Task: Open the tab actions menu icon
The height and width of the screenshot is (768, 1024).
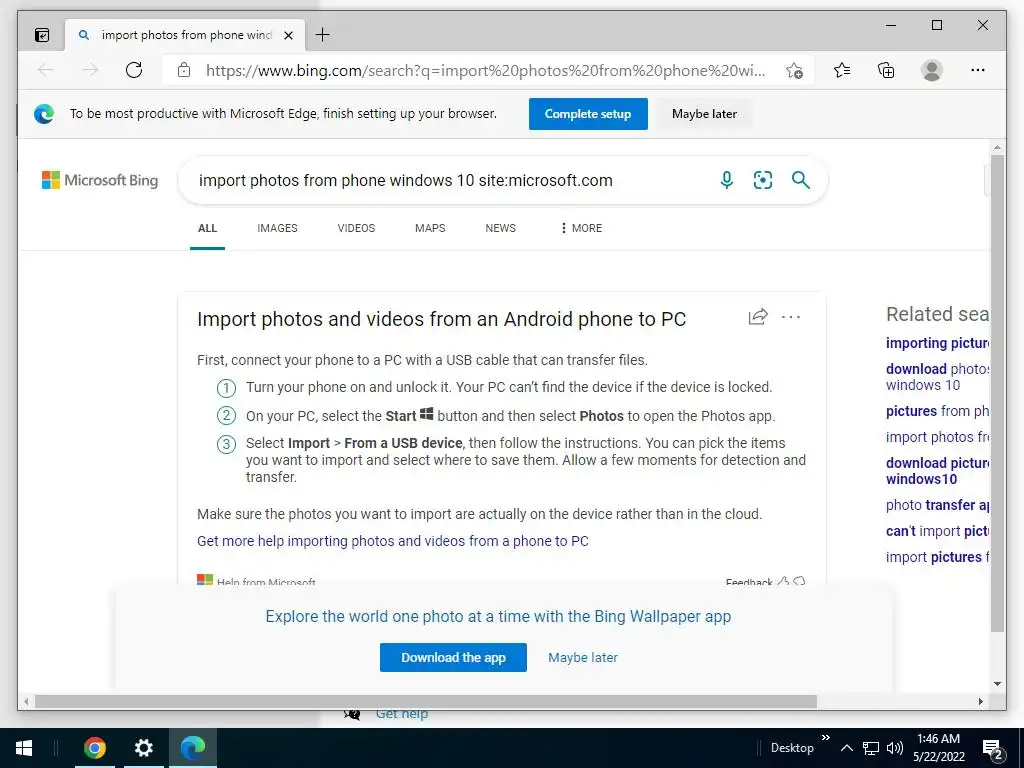Action: pyautogui.click(x=42, y=35)
